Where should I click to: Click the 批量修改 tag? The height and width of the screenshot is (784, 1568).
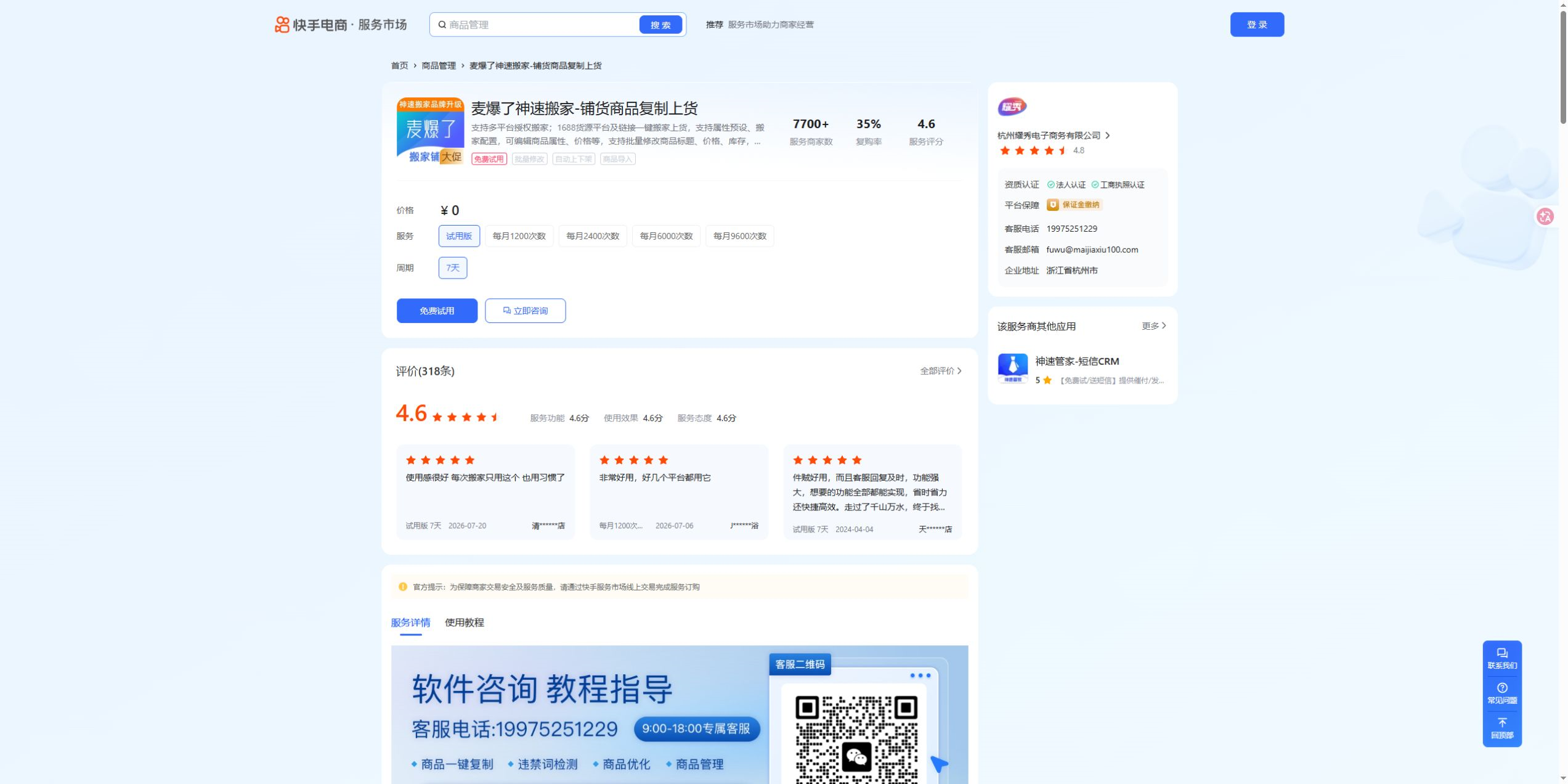coord(529,159)
